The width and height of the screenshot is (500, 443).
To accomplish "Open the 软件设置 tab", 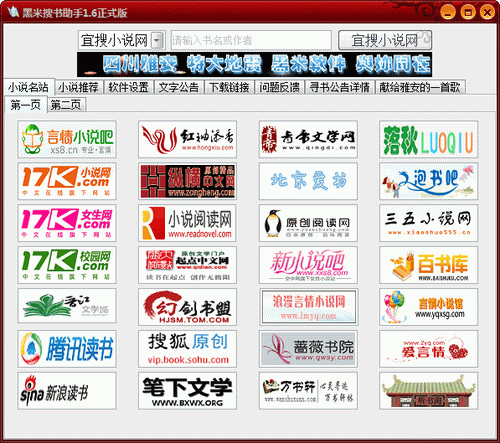I will 128,87.
